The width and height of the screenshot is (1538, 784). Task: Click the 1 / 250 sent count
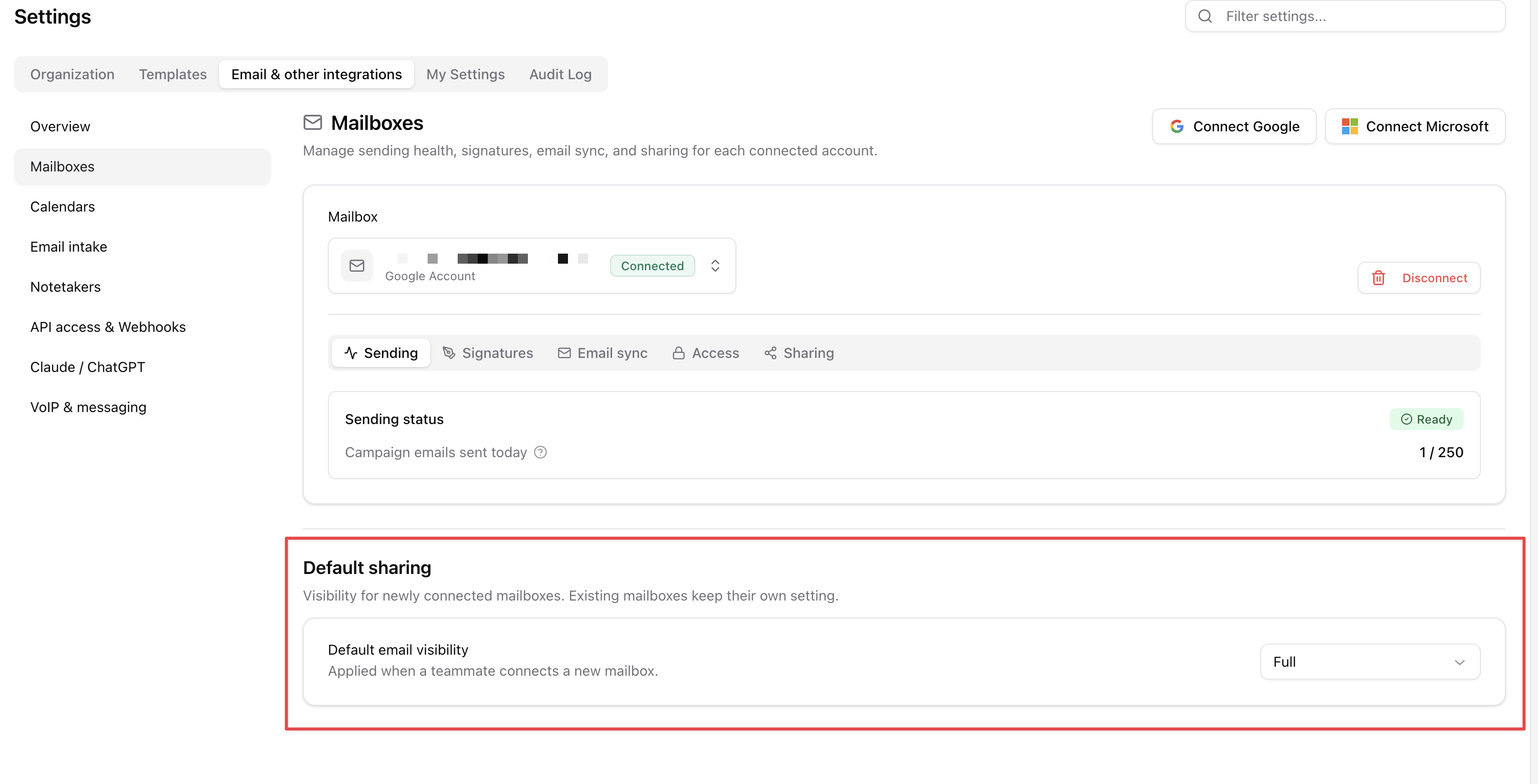pos(1441,452)
